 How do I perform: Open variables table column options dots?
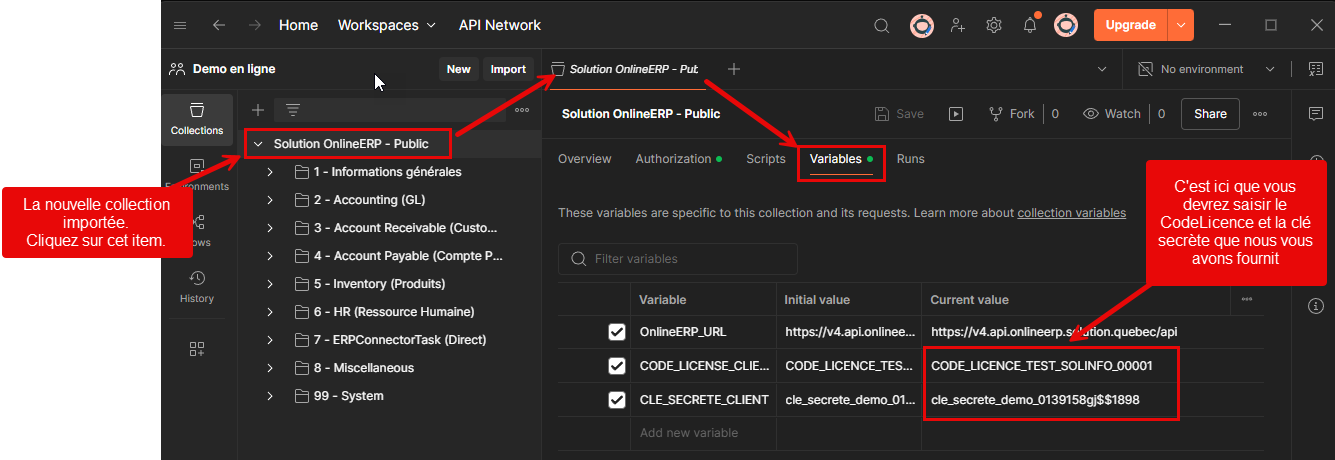(x=1246, y=299)
